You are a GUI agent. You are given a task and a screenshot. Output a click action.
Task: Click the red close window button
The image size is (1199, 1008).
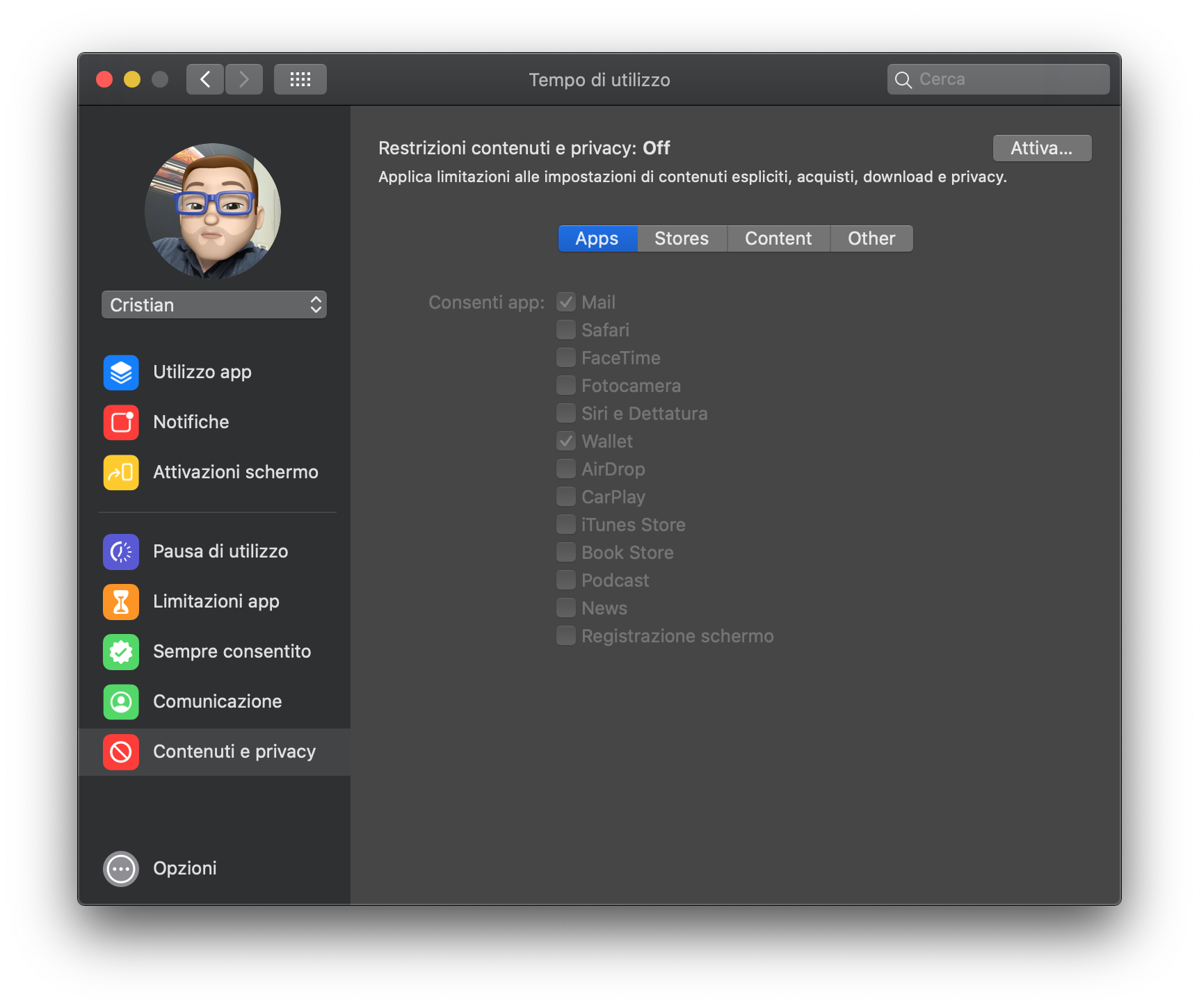pyautogui.click(x=104, y=79)
